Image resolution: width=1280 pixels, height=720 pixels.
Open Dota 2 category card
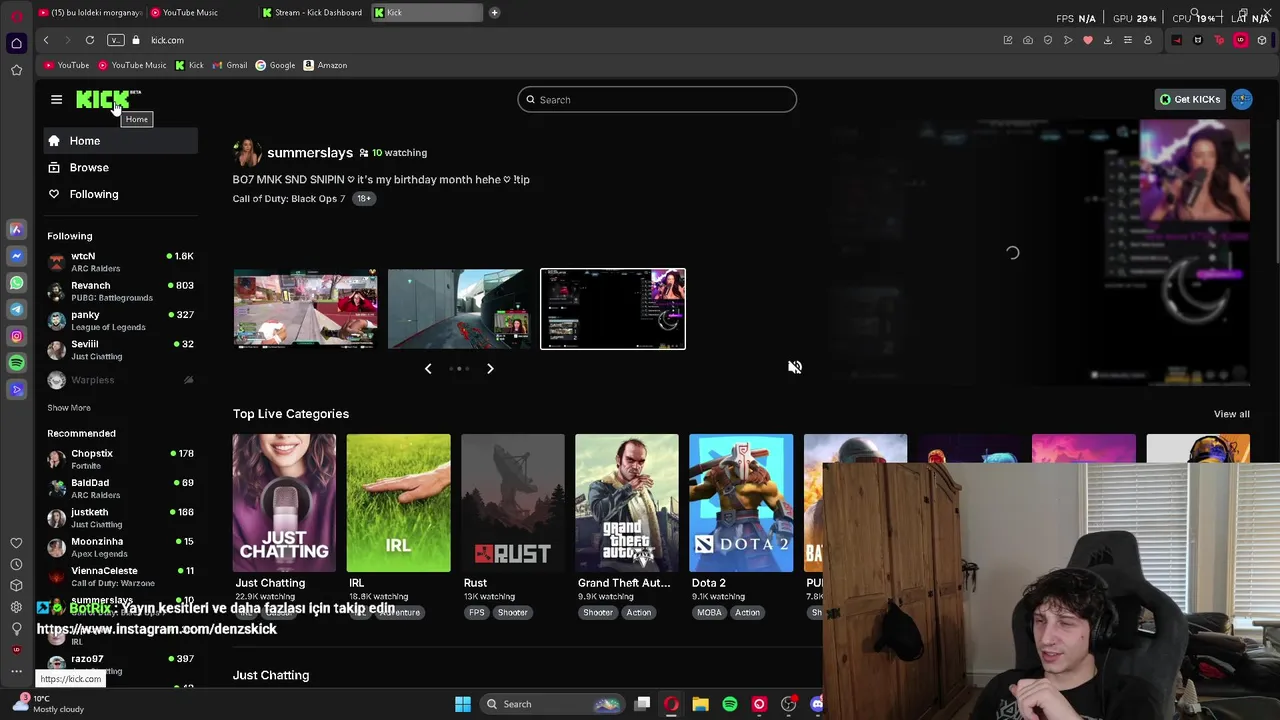click(740, 503)
